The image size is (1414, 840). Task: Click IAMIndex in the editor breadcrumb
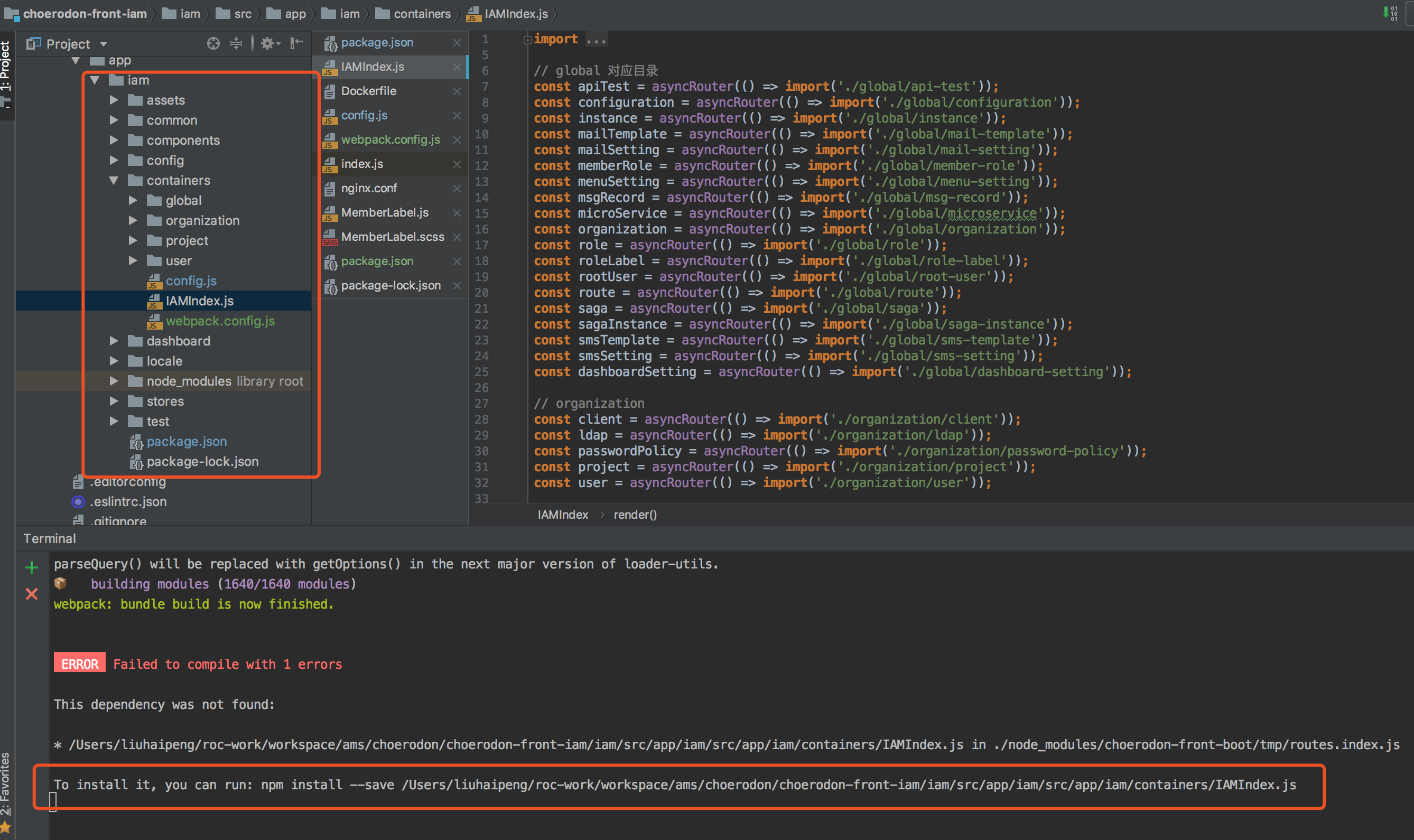click(x=563, y=515)
